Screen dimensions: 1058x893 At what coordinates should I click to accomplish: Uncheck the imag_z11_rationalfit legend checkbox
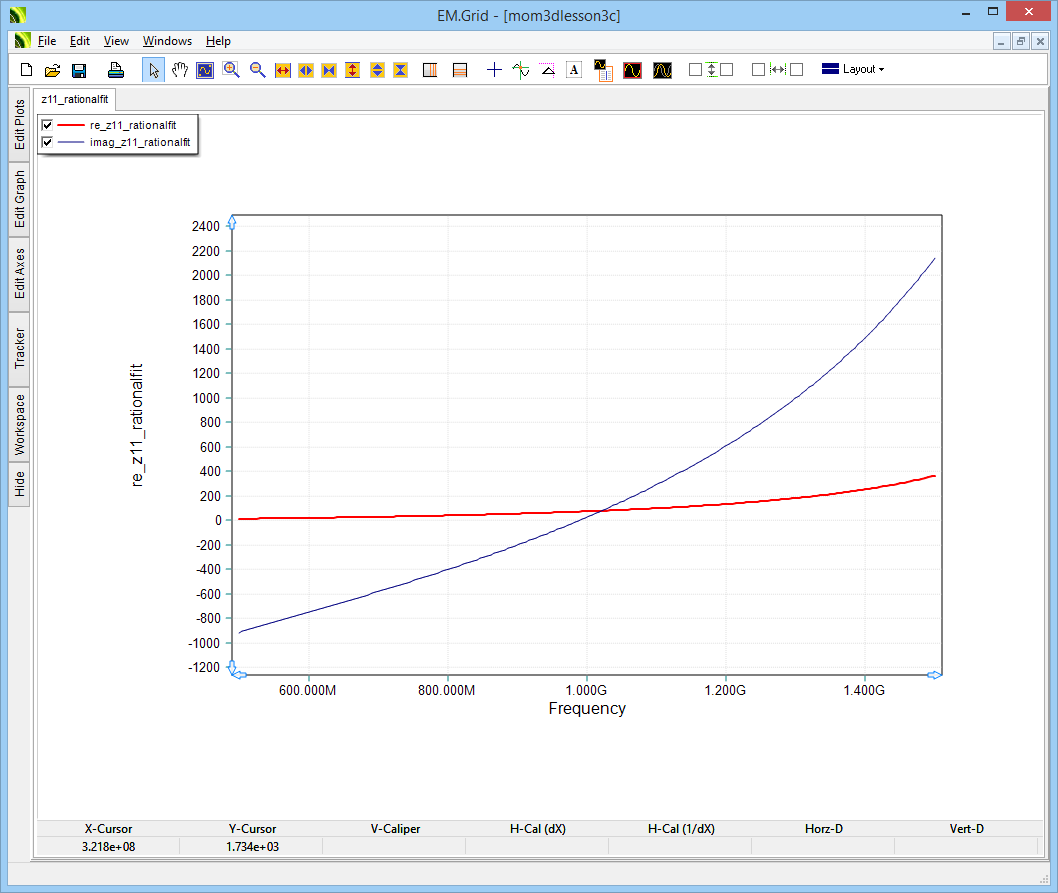coord(47,143)
